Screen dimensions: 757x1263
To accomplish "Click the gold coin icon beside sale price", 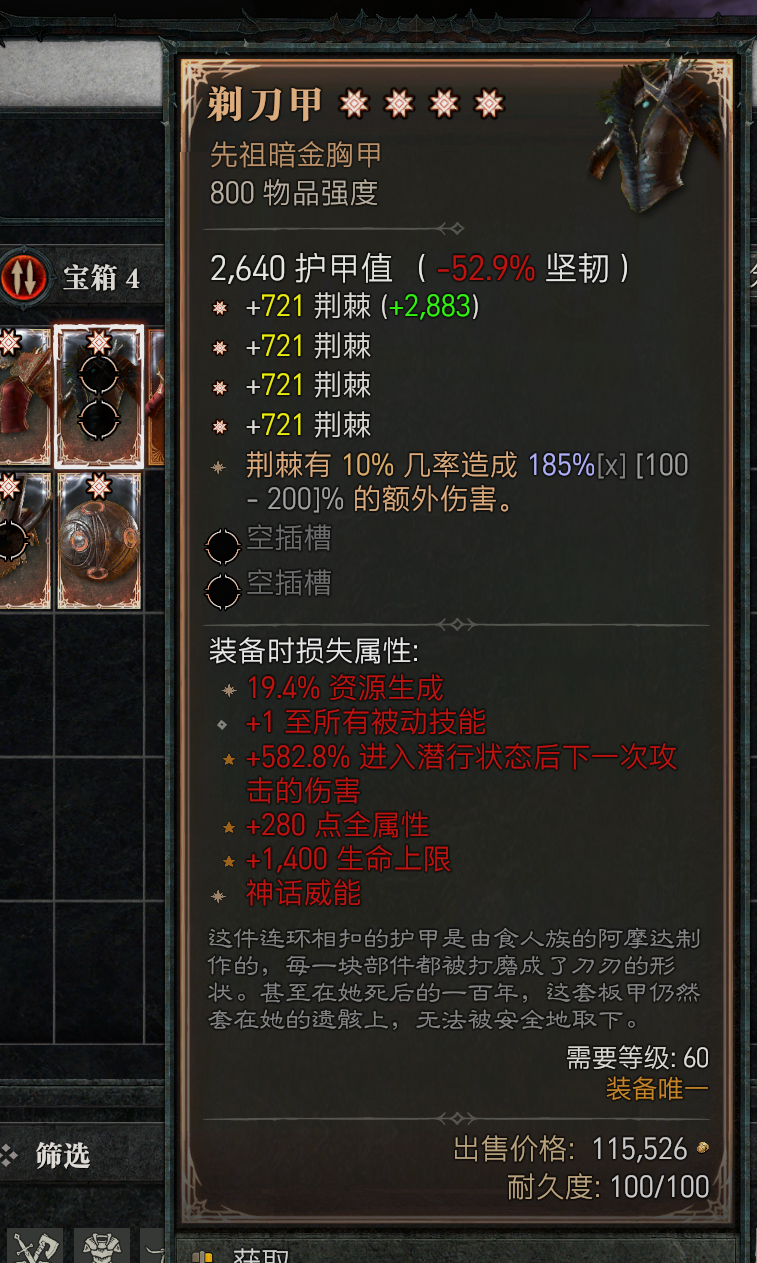I will pyautogui.click(x=703, y=1148).
